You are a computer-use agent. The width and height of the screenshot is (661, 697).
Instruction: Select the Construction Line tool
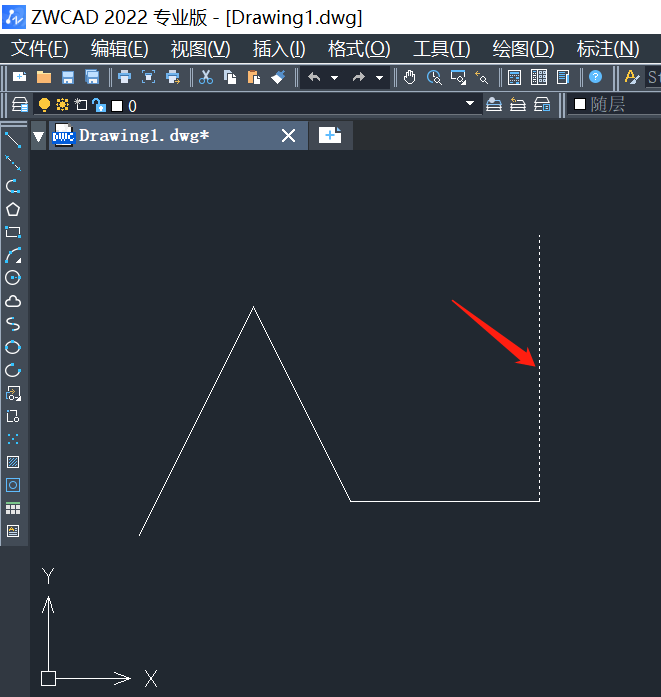pyautogui.click(x=13, y=163)
